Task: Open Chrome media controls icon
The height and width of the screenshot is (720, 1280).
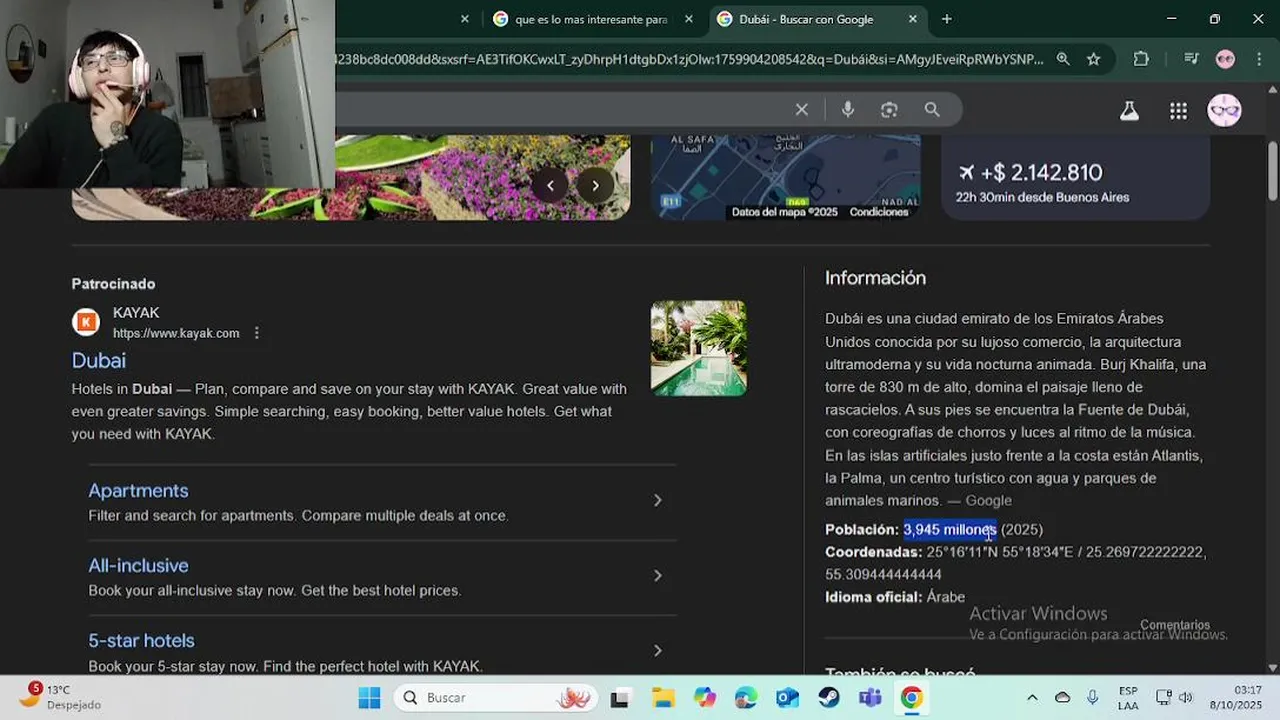Action: [1191, 59]
